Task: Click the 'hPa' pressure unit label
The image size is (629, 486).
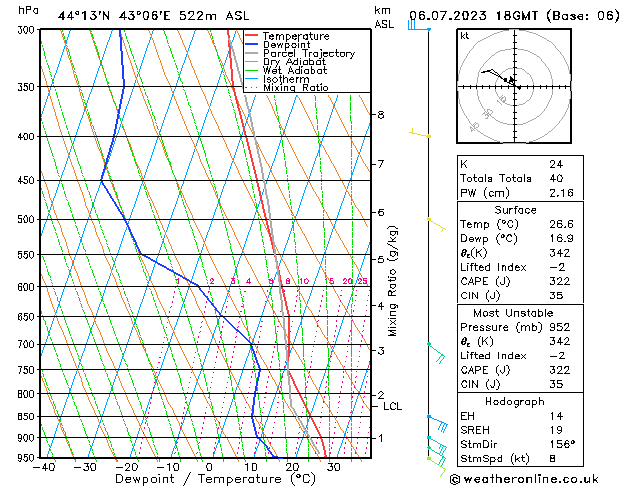Action: pyautogui.click(x=28, y=10)
